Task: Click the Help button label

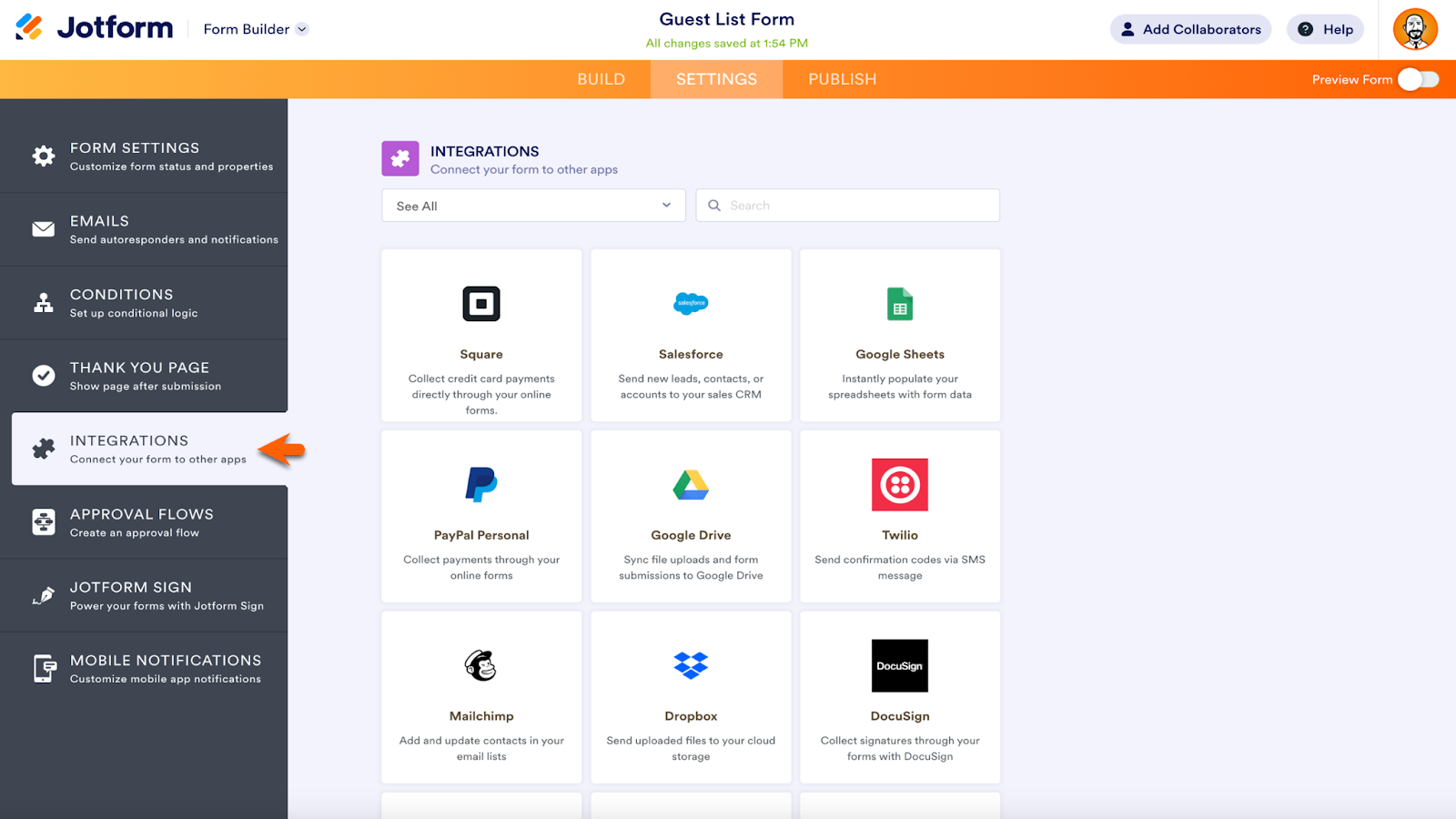Action: coord(1338,29)
